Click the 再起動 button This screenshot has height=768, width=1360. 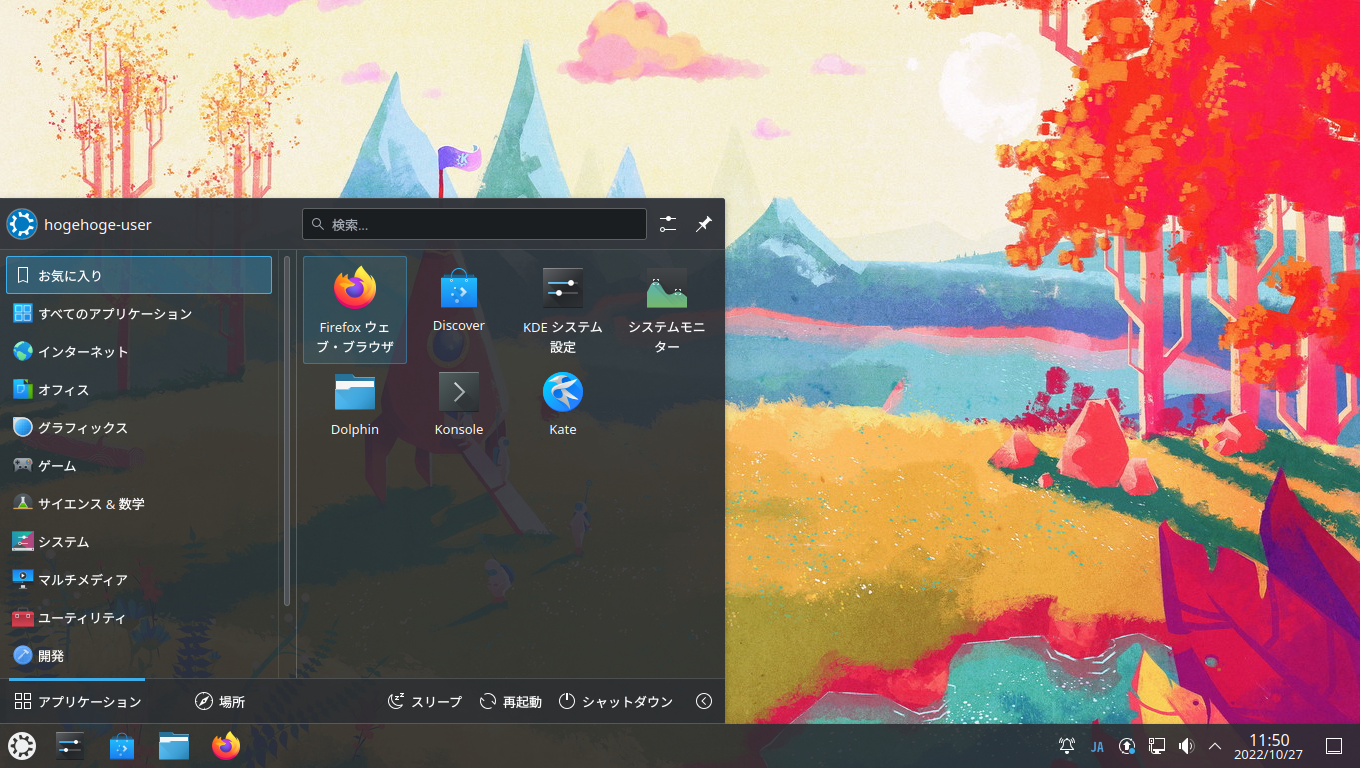point(510,701)
